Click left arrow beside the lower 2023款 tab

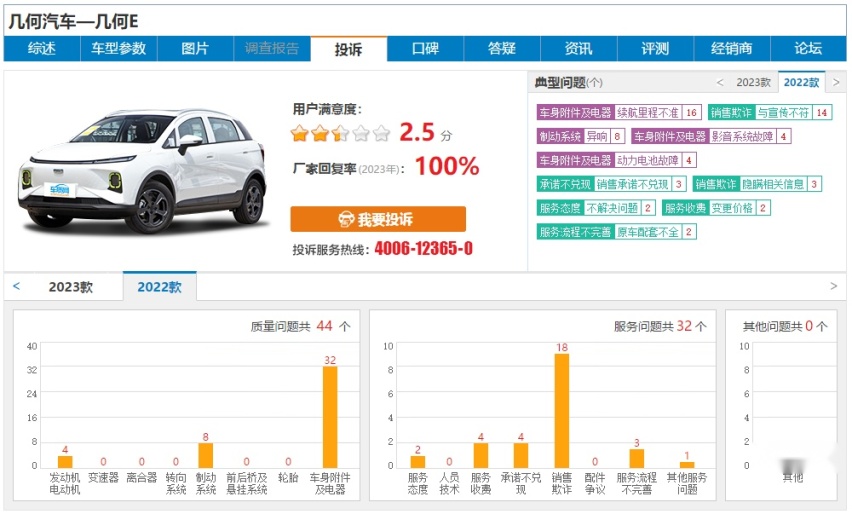click(16, 286)
